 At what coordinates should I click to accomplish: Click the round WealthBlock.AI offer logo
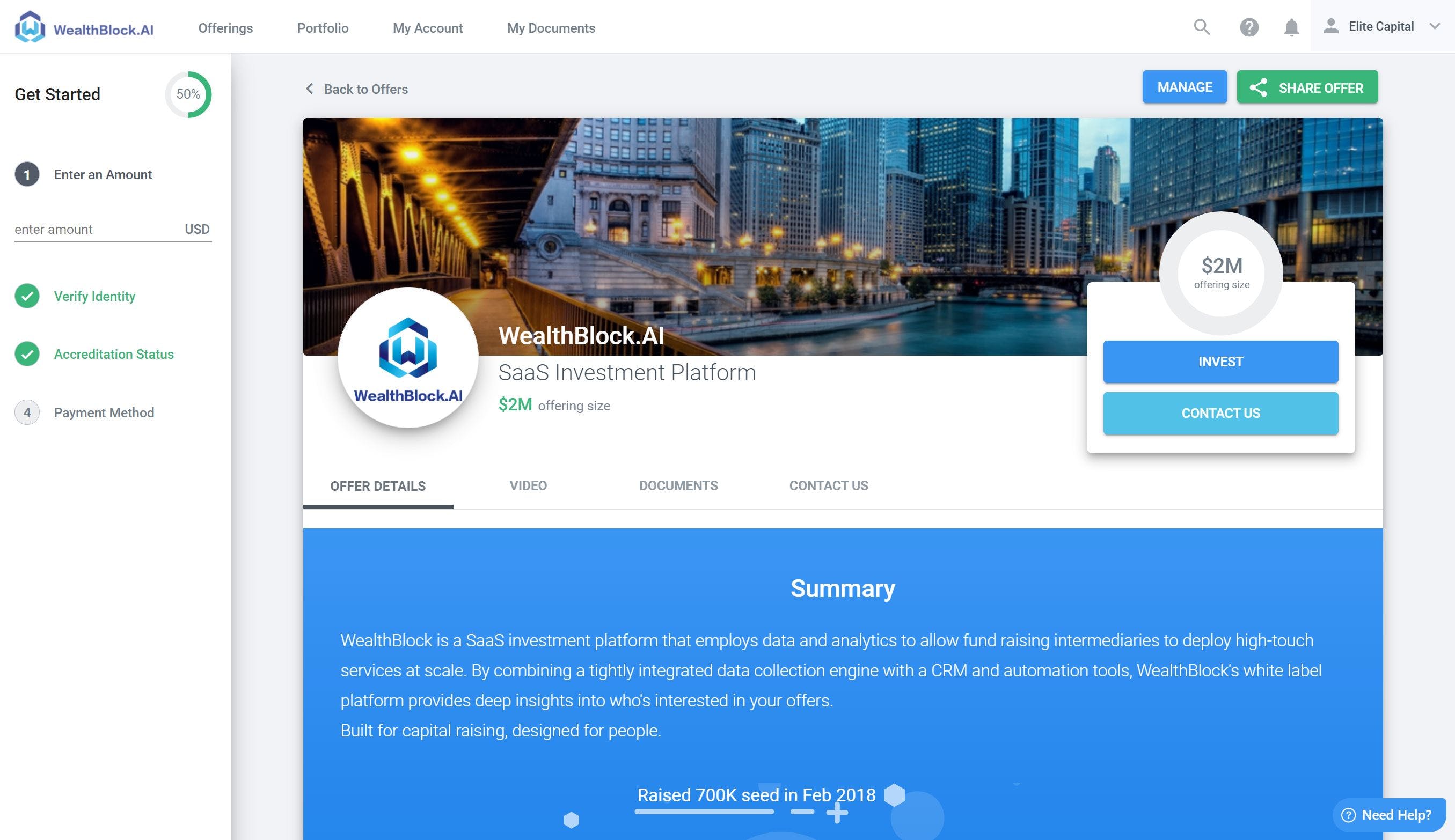(x=408, y=358)
